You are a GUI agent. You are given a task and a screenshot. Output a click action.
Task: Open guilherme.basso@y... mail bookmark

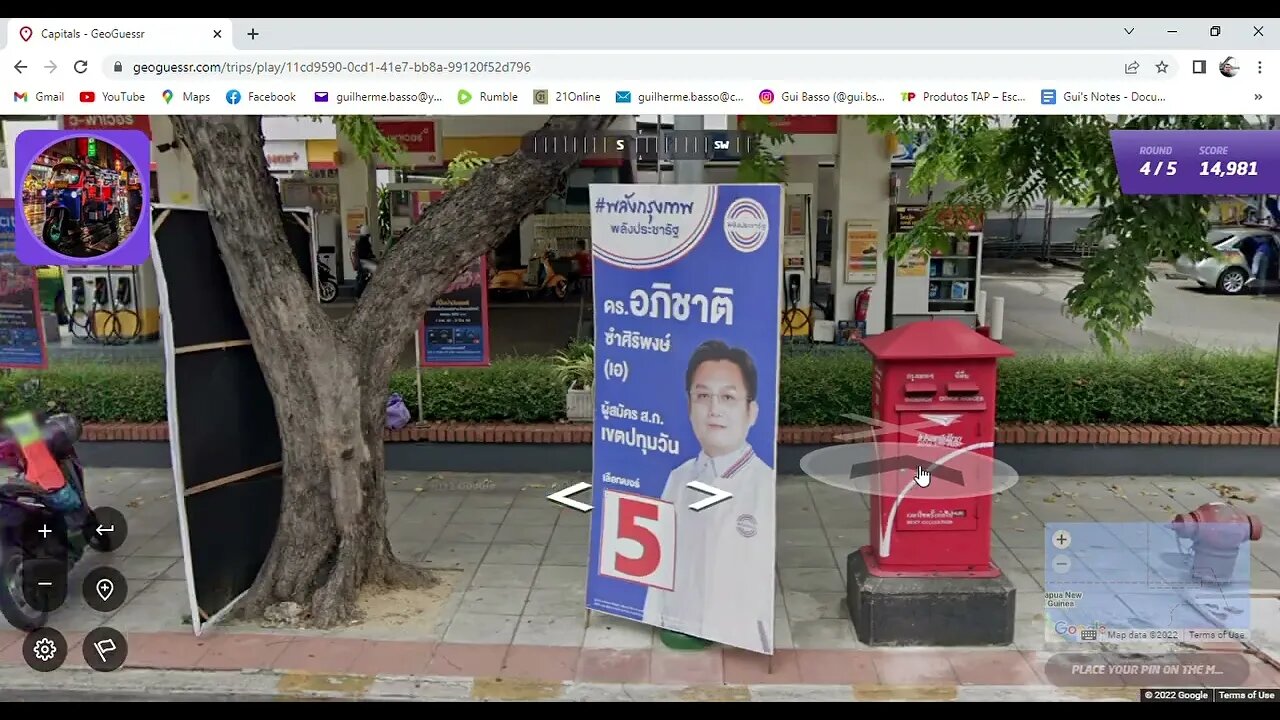tap(378, 97)
